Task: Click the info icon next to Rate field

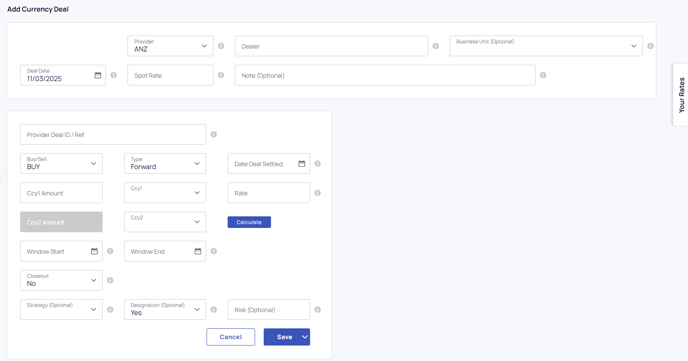Action: click(318, 193)
